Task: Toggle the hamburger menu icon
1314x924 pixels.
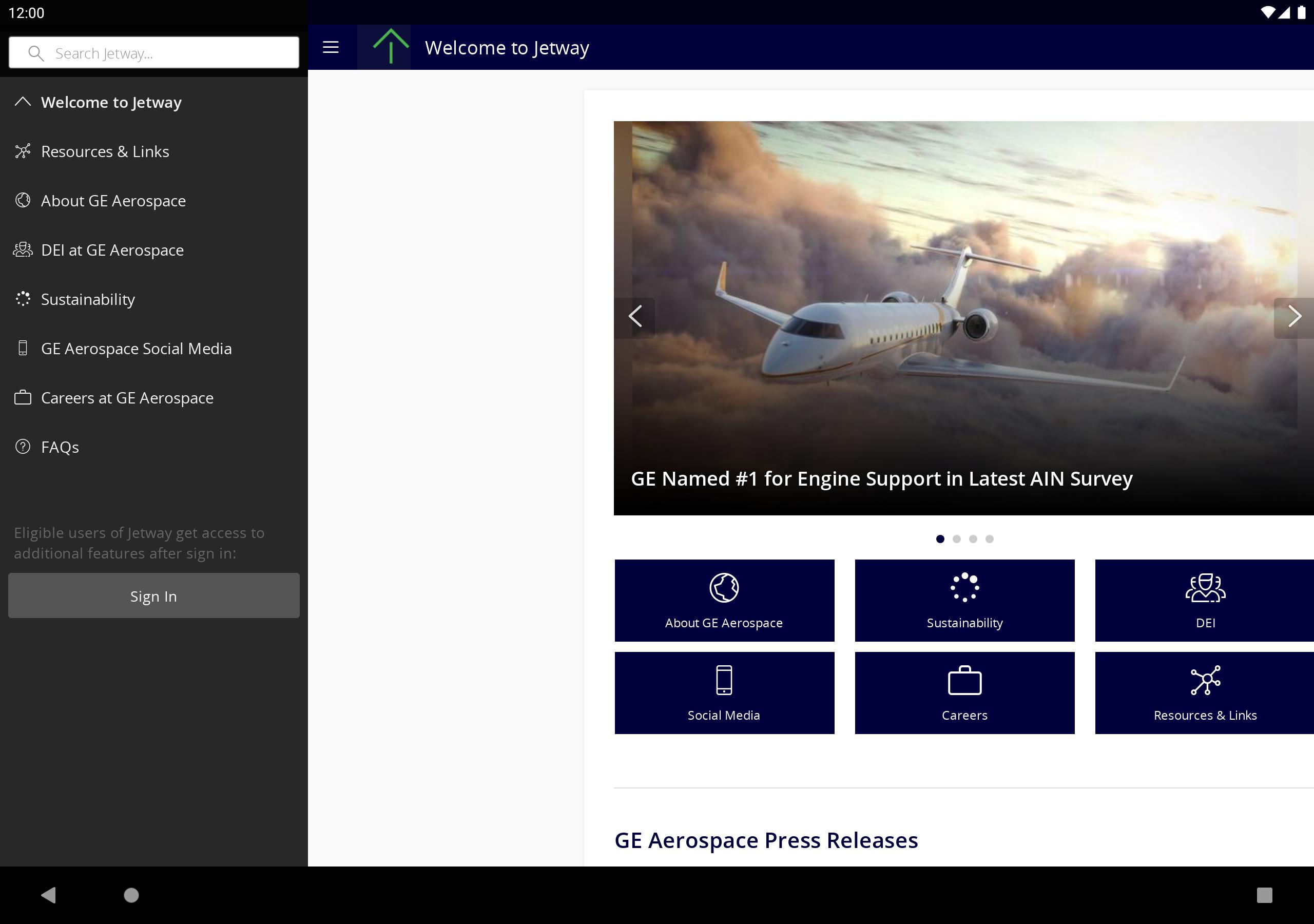Action: click(x=331, y=47)
